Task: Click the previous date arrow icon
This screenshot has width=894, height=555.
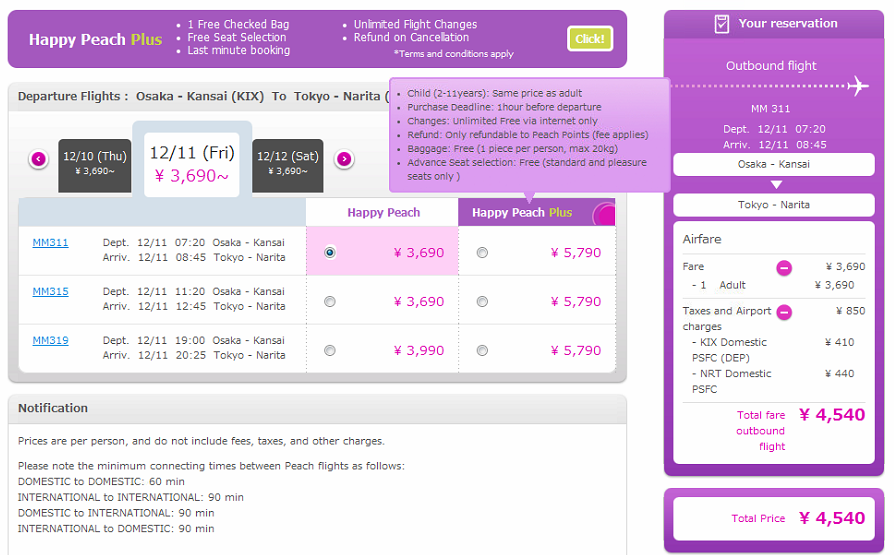Action: [x=38, y=158]
